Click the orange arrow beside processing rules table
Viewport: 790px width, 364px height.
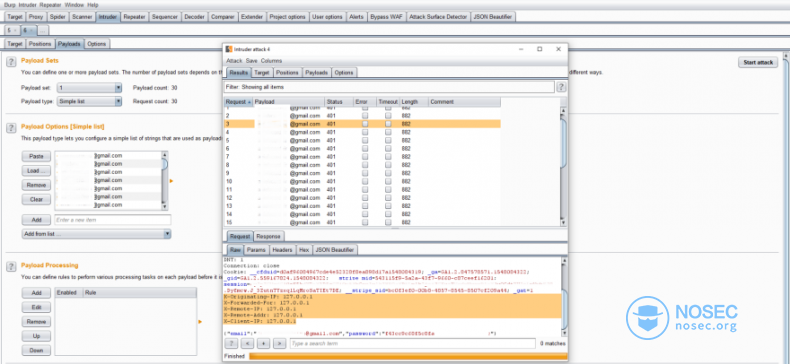coord(200,322)
